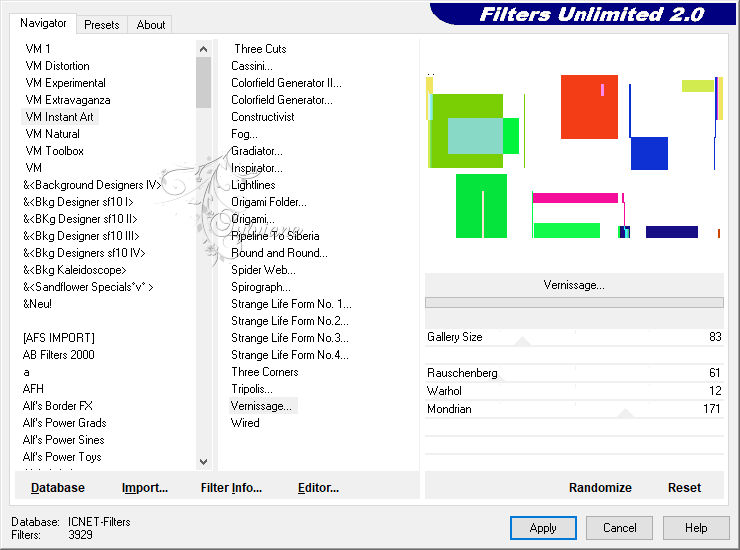Select Alf's Power Sines category

pos(64,440)
